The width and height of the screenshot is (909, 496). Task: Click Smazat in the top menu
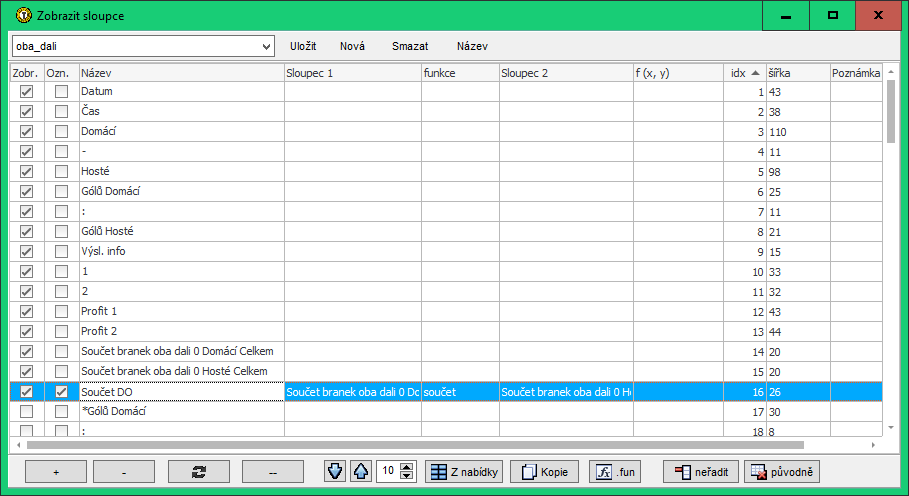coord(410,46)
